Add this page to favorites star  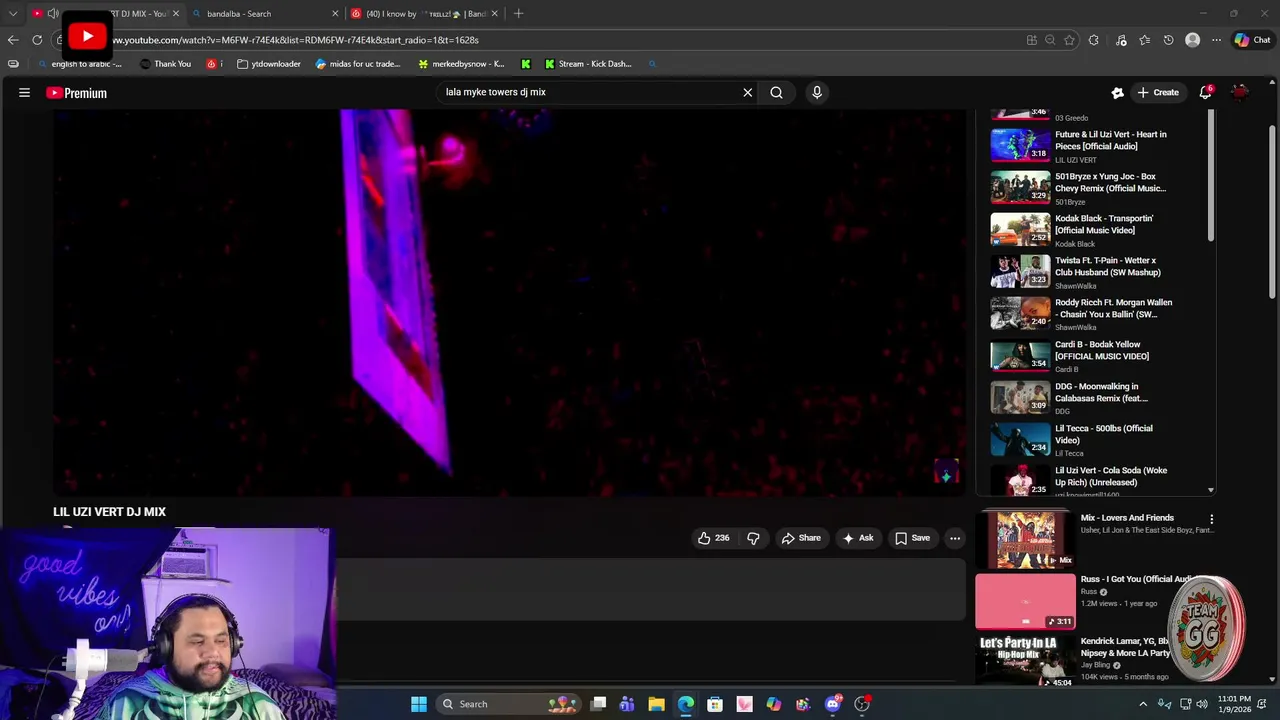(x=1069, y=40)
